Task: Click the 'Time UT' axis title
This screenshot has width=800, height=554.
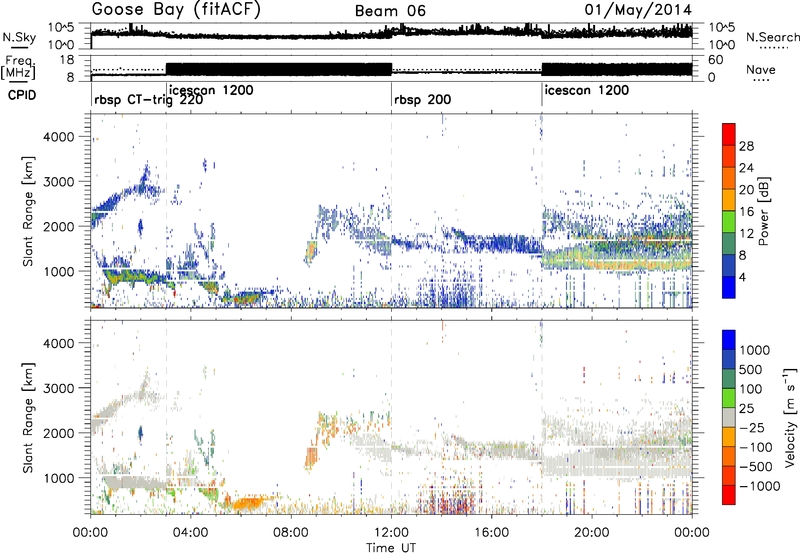Action: click(x=391, y=547)
